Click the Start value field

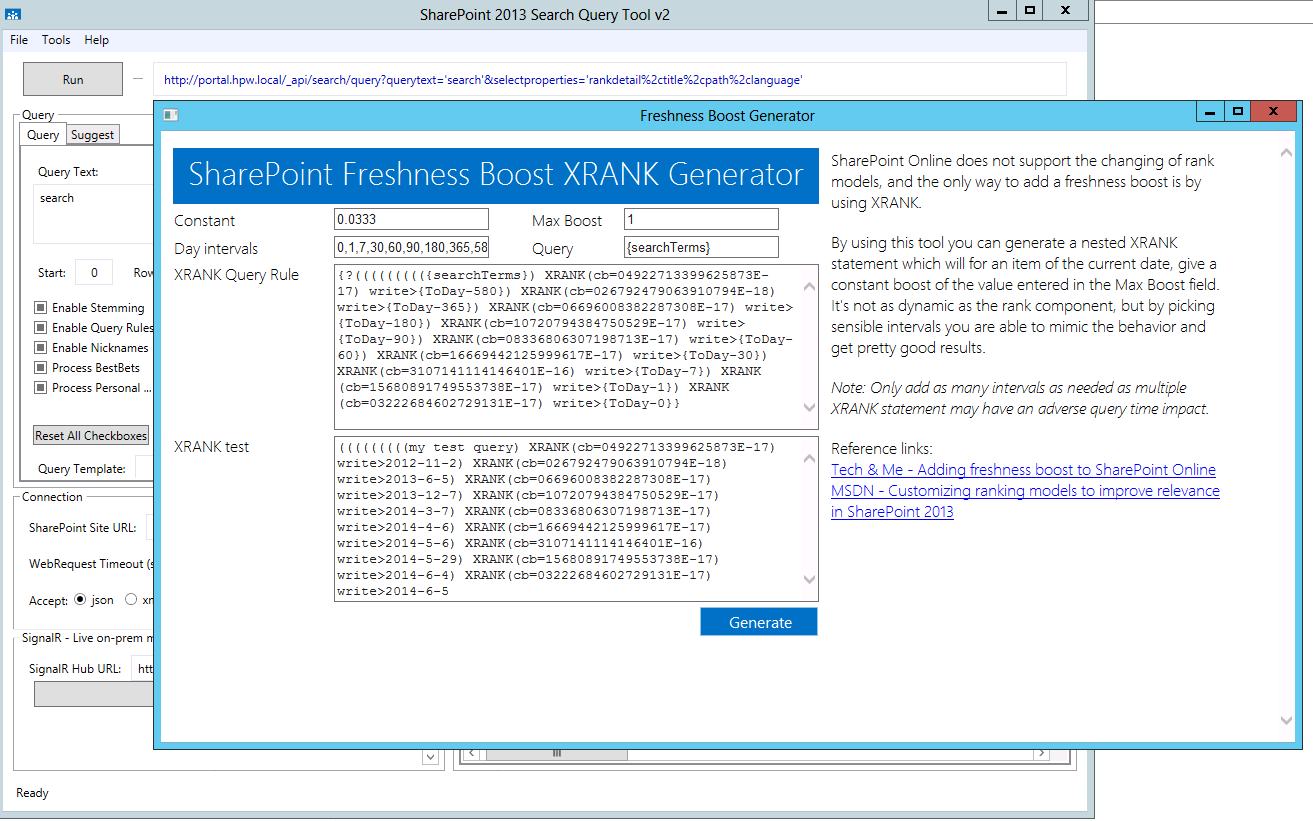click(x=94, y=273)
